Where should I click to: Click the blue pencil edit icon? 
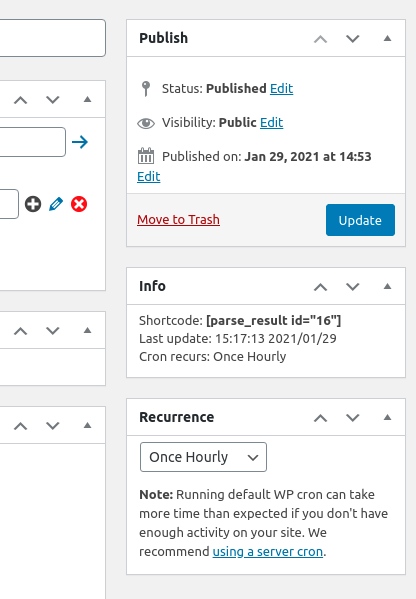(x=56, y=204)
